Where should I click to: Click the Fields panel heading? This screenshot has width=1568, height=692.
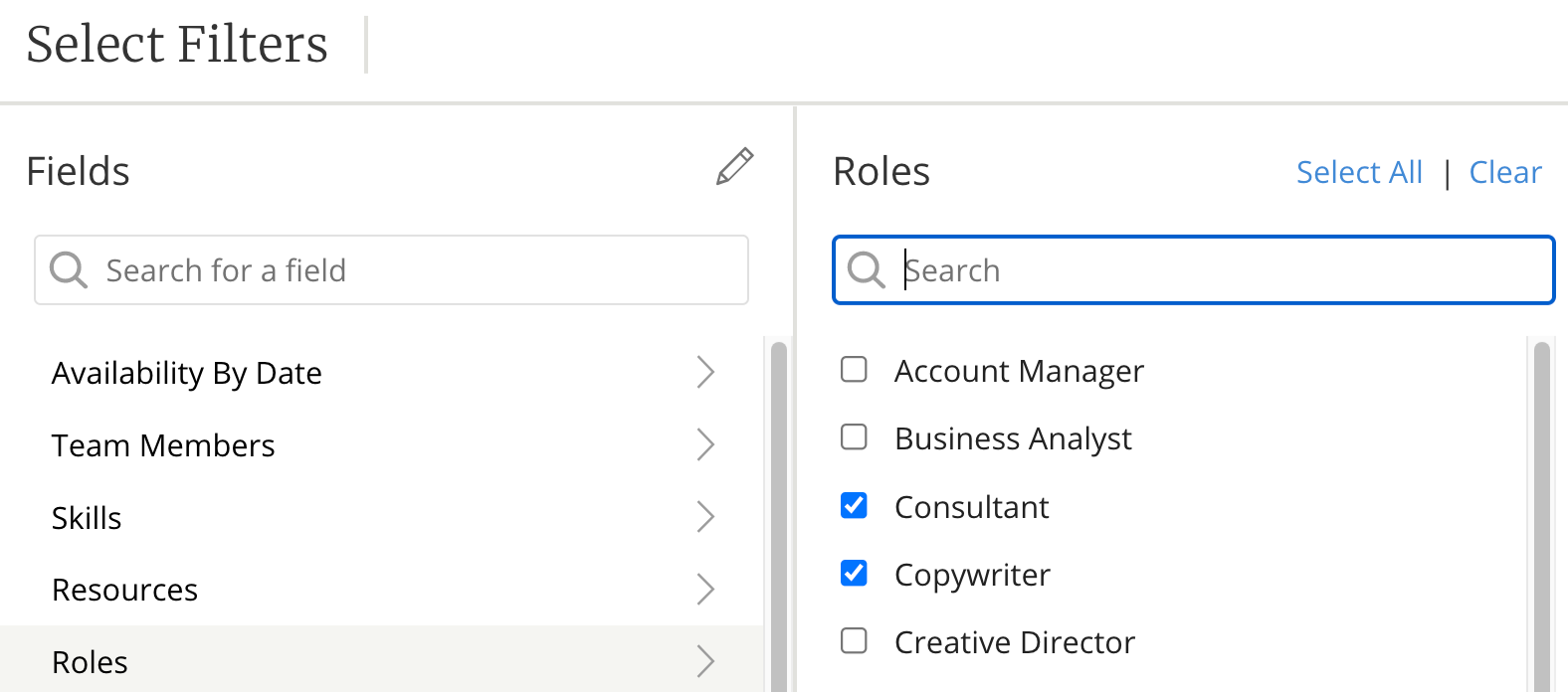tap(78, 171)
